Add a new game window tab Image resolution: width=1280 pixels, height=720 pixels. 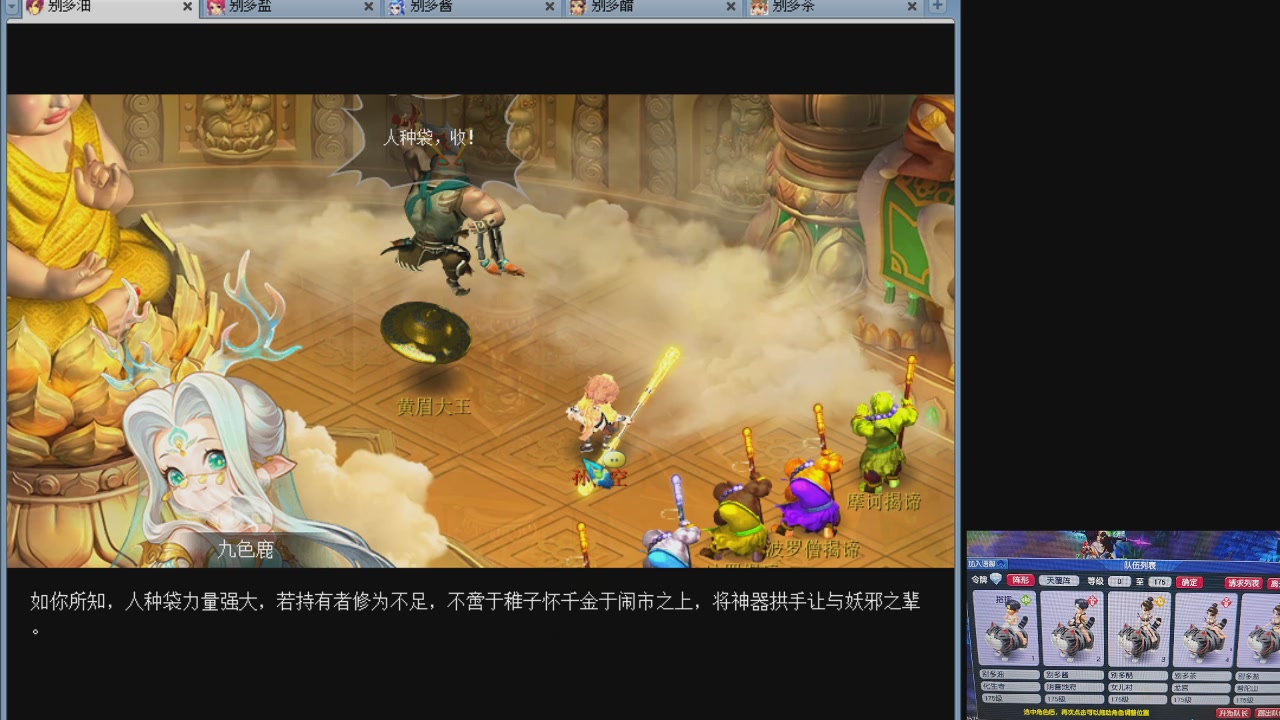pyautogui.click(x=937, y=7)
